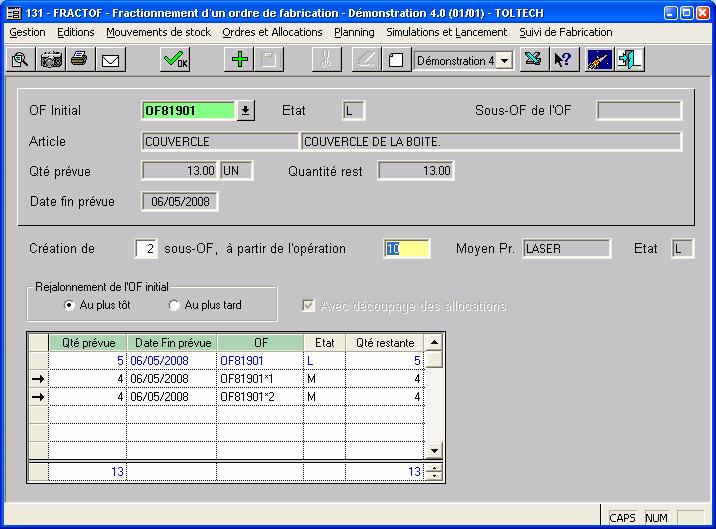The image size is (716, 529).
Task: Click the Sous-OF de l'OF field
Action: pyautogui.click(x=639, y=111)
